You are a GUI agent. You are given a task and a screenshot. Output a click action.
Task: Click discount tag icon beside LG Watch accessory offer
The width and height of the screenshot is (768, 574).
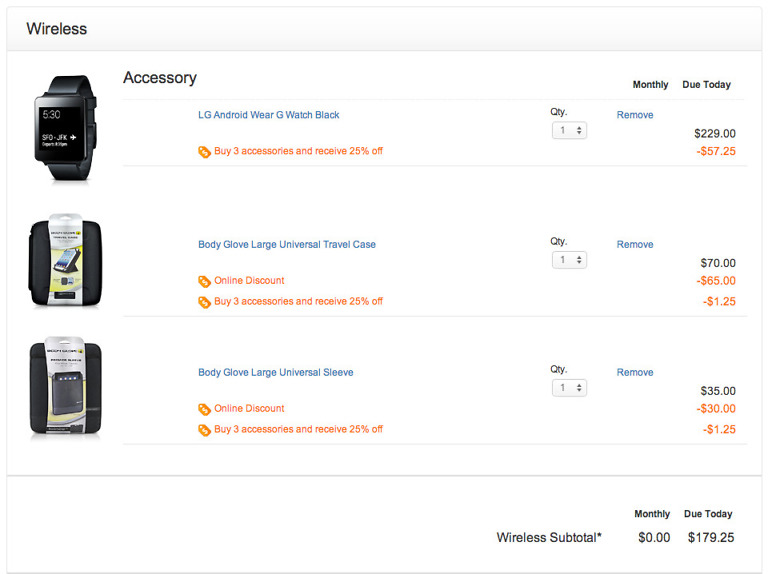[204, 152]
